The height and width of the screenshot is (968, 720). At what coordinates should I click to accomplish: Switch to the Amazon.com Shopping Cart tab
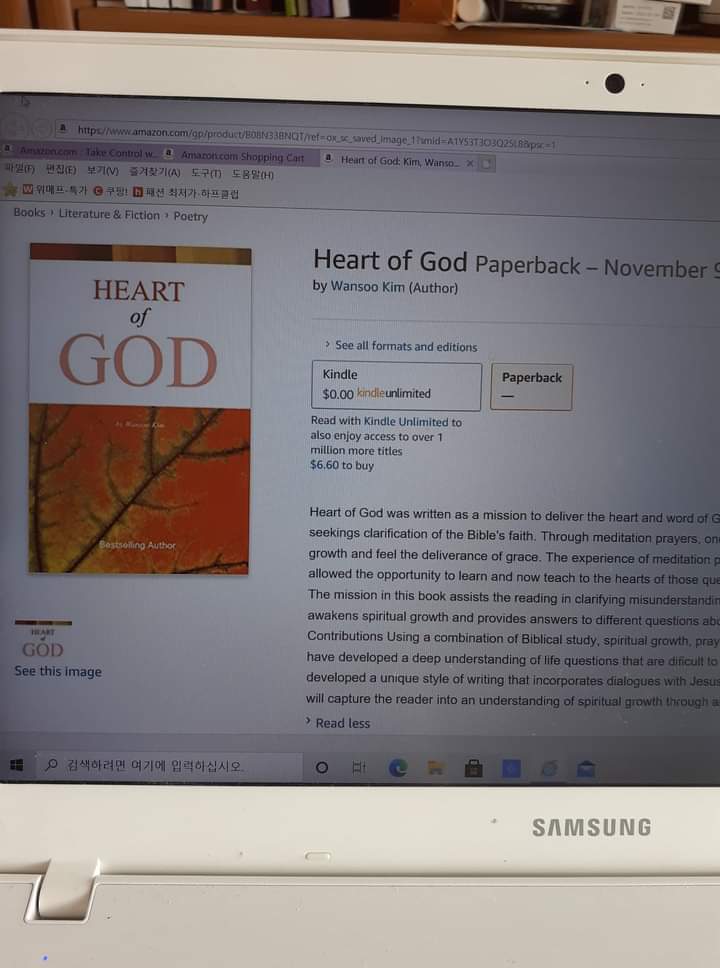click(x=241, y=157)
